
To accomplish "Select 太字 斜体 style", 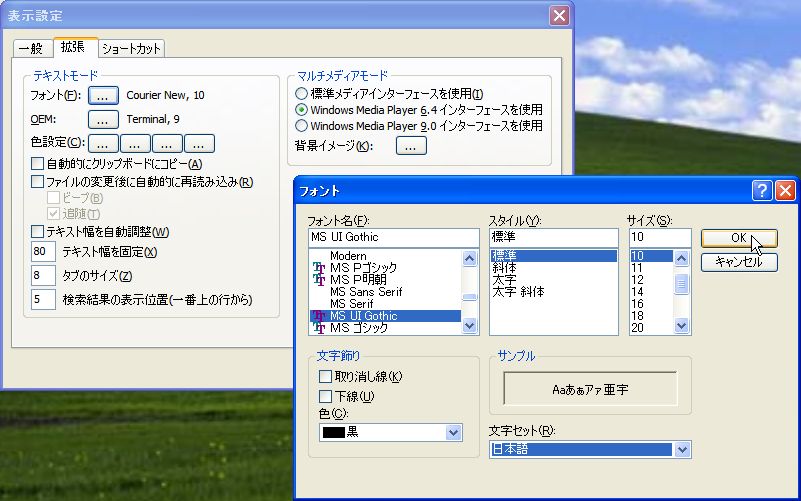I will click(x=519, y=292).
